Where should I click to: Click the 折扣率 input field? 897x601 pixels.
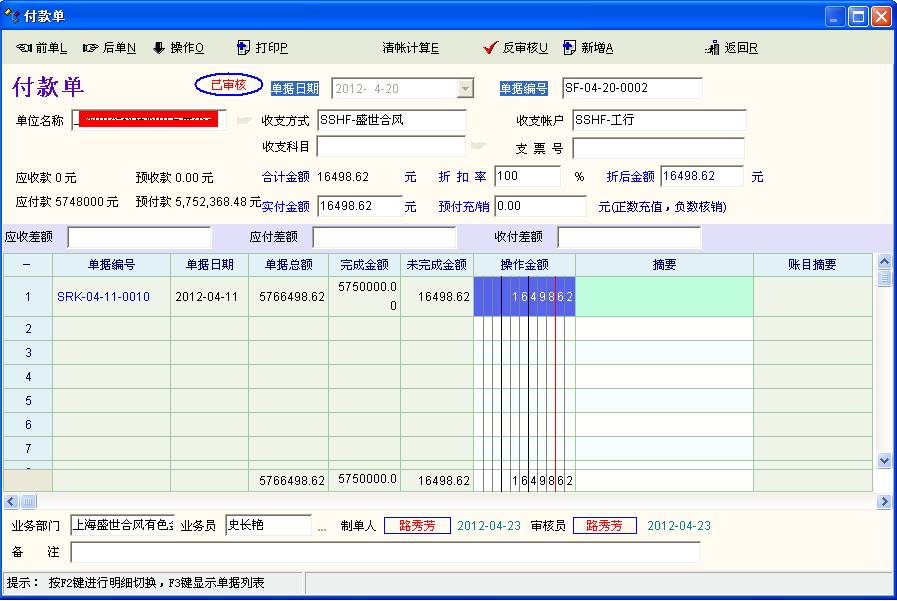[527, 176]
